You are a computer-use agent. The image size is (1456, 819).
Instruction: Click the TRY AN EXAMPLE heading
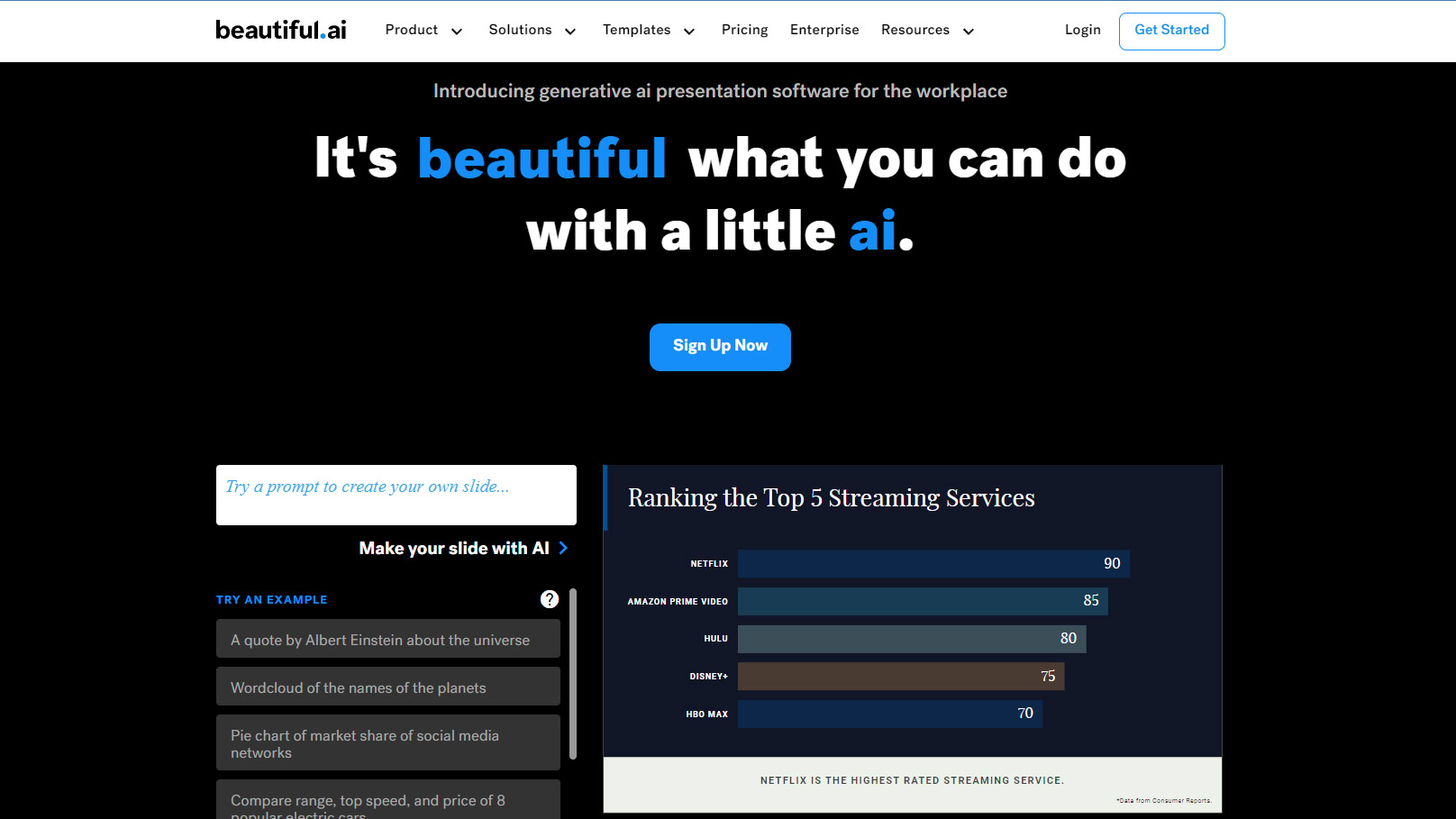click(272, 600)
